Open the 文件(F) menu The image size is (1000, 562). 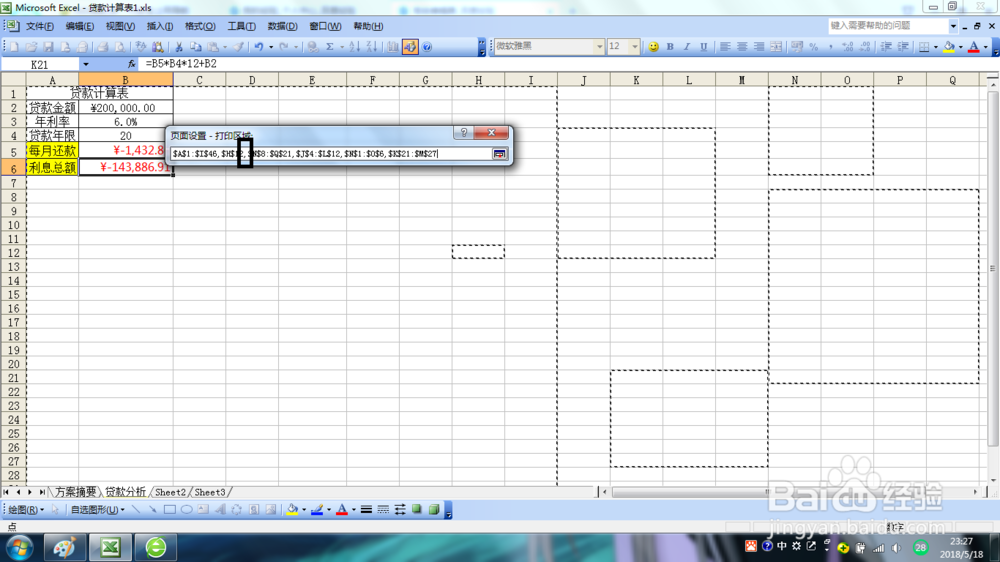(x=40, y=26)
